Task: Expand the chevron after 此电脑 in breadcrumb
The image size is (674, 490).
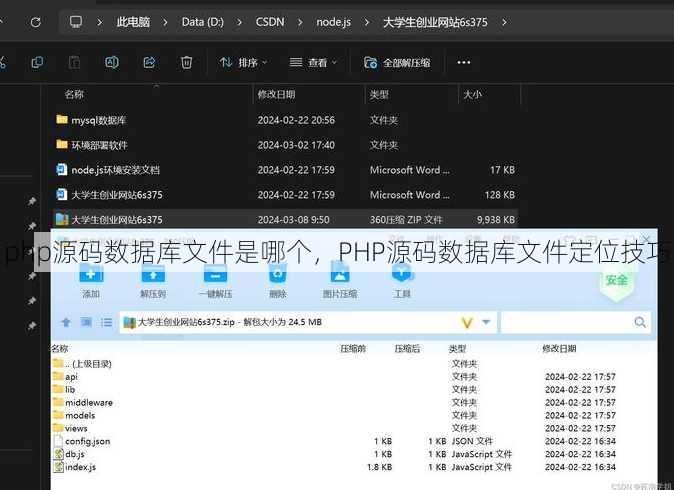Action: click(165, 22)
